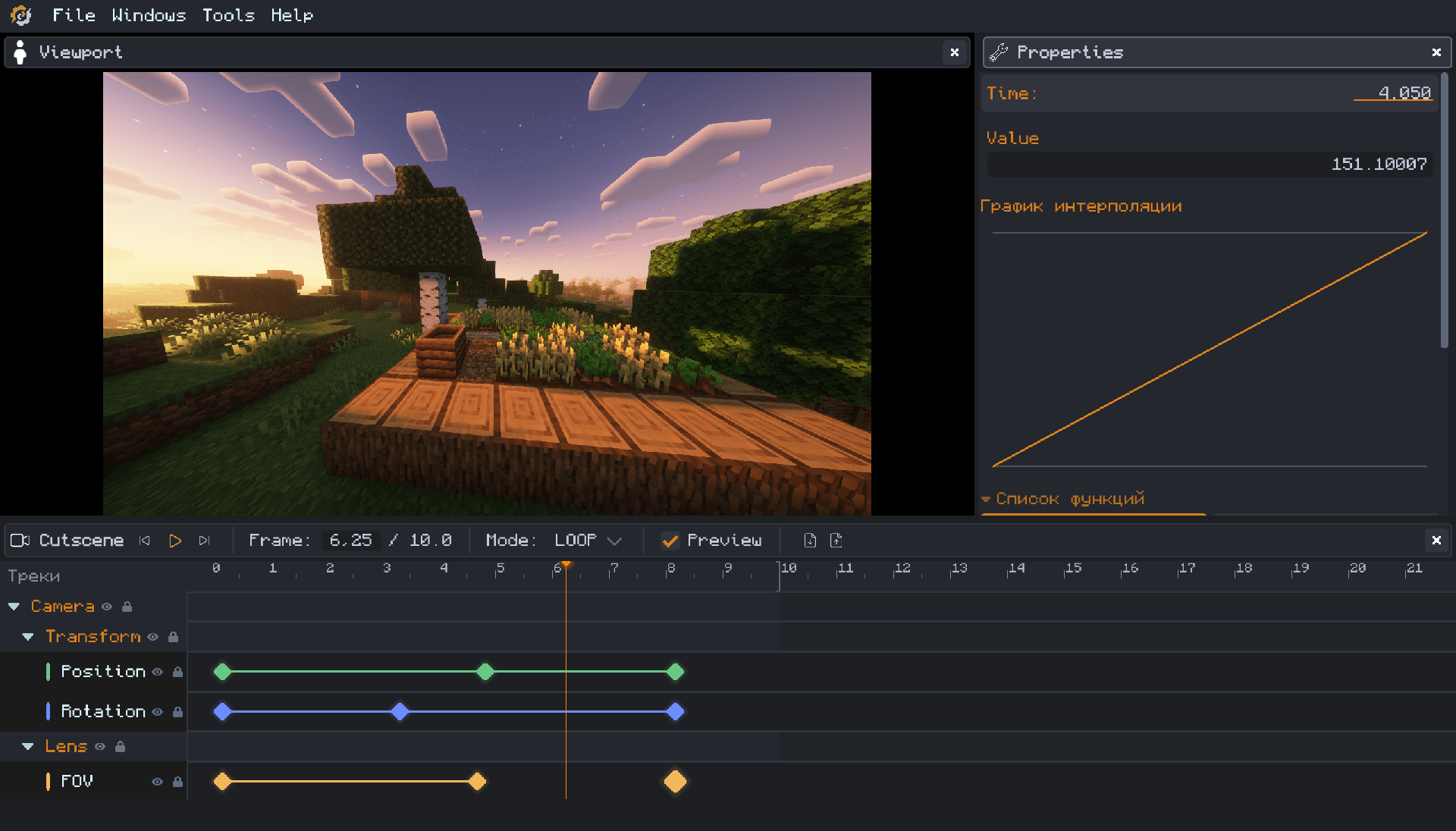Edit the current frame value 6.25
This screenshot has height=831, width=1456.
pyautogui.click(x=350, y=540)
